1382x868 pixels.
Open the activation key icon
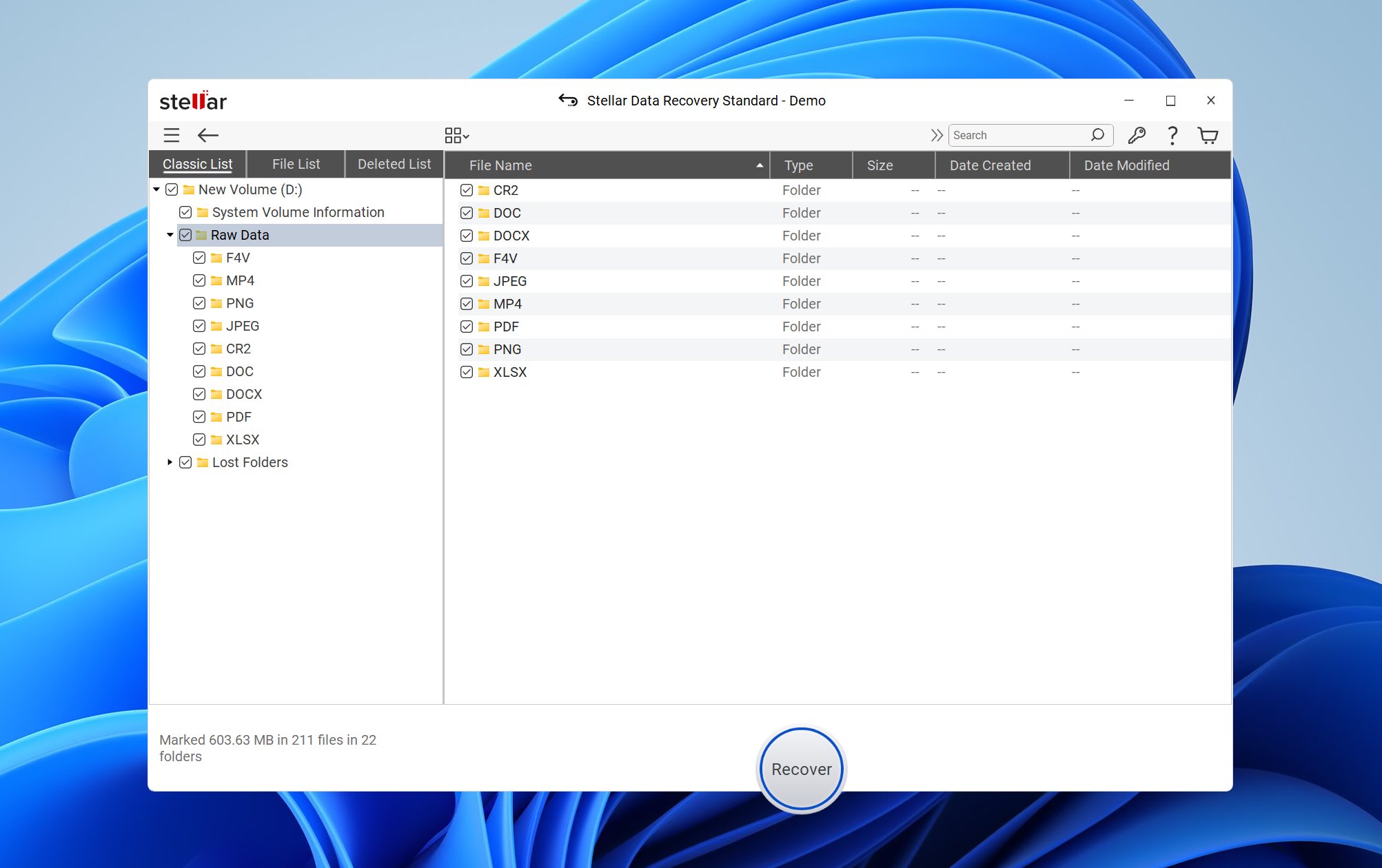click(x=1137, y=135)
